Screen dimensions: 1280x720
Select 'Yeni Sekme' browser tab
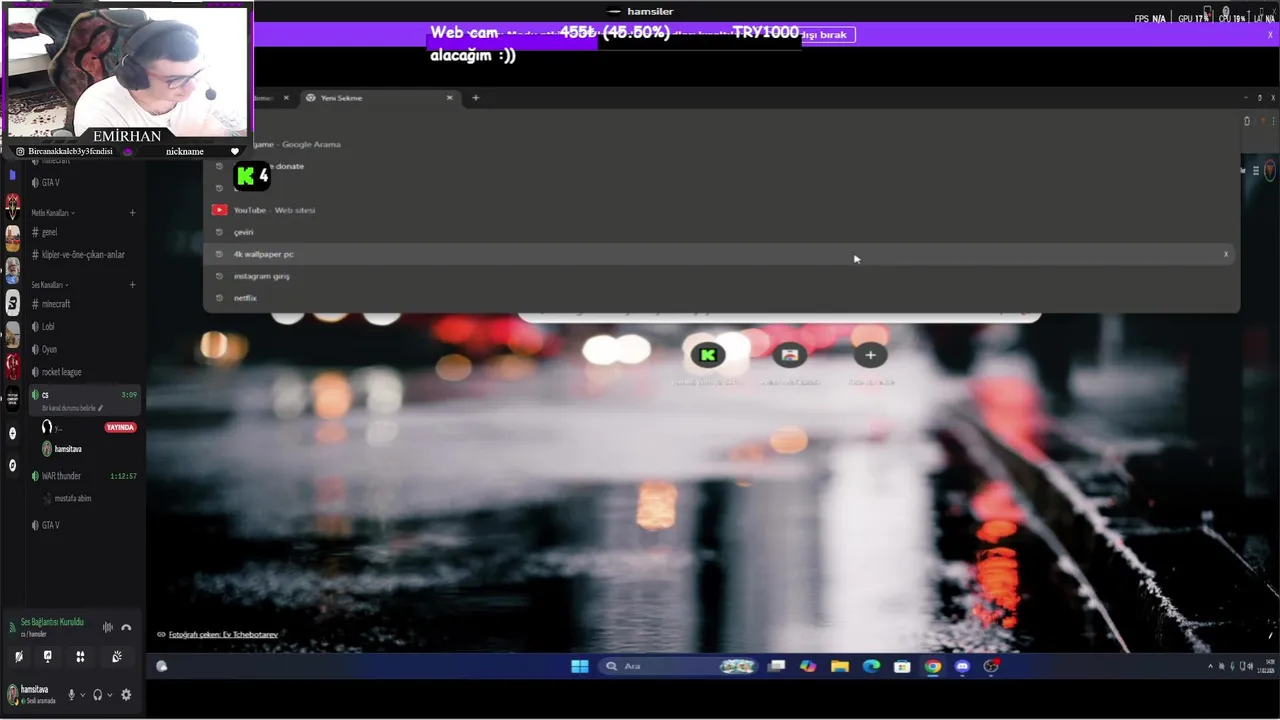coord(380,98)
